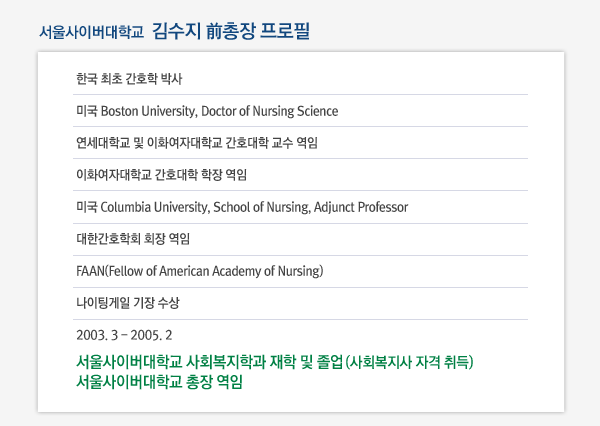This screenshot has height=426, width=600.
Task: Click the text 'School of Nursing'
Action: coord(262,207)
